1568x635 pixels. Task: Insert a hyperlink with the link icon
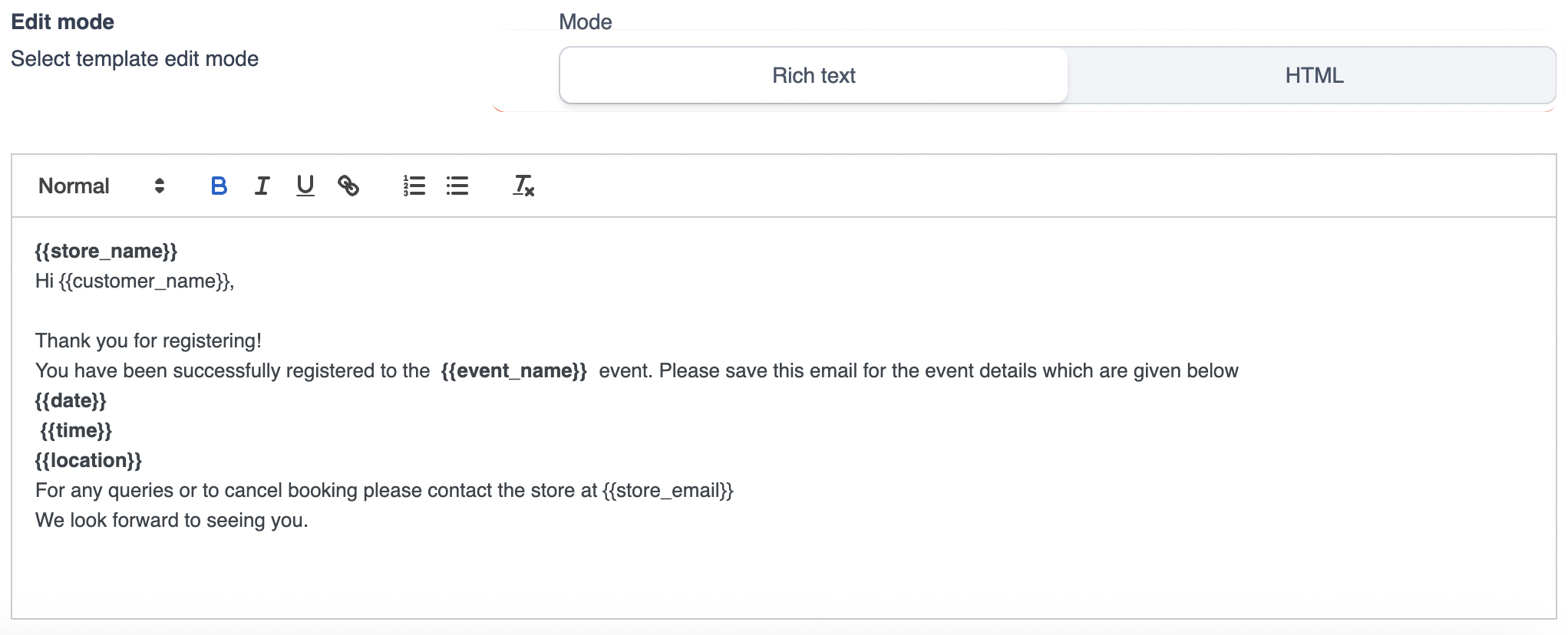tap(348, 186)
